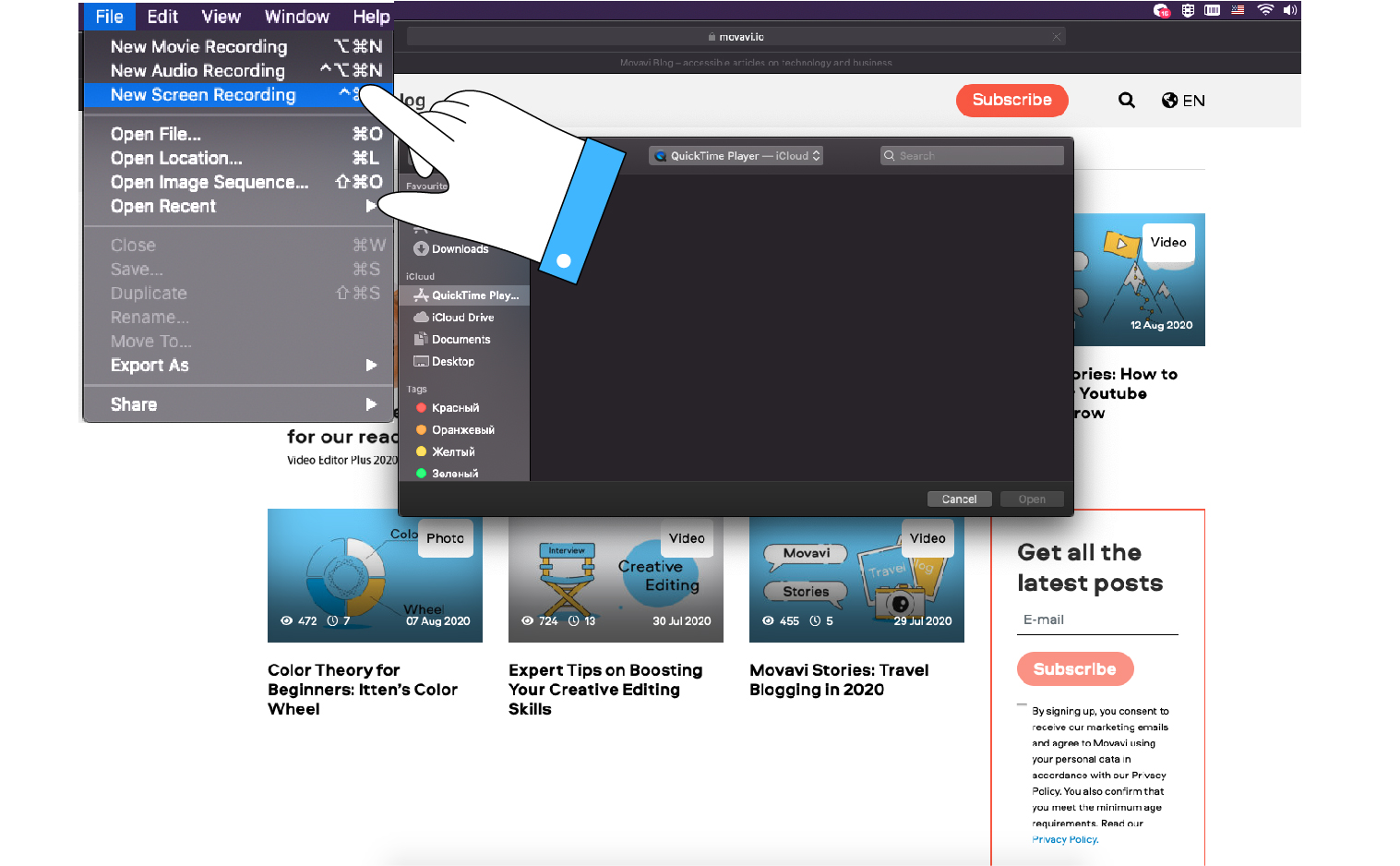Click the movavi.io address bar
Screen dimensions: 1400x866
click(x=736, y=37)
